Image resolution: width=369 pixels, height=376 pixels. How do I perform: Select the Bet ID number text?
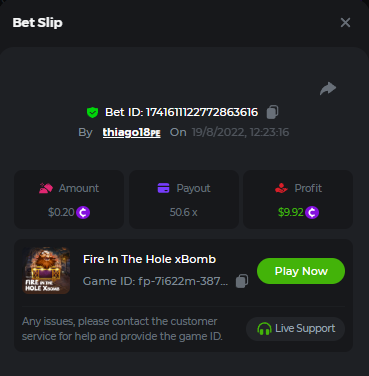[202, 112]
